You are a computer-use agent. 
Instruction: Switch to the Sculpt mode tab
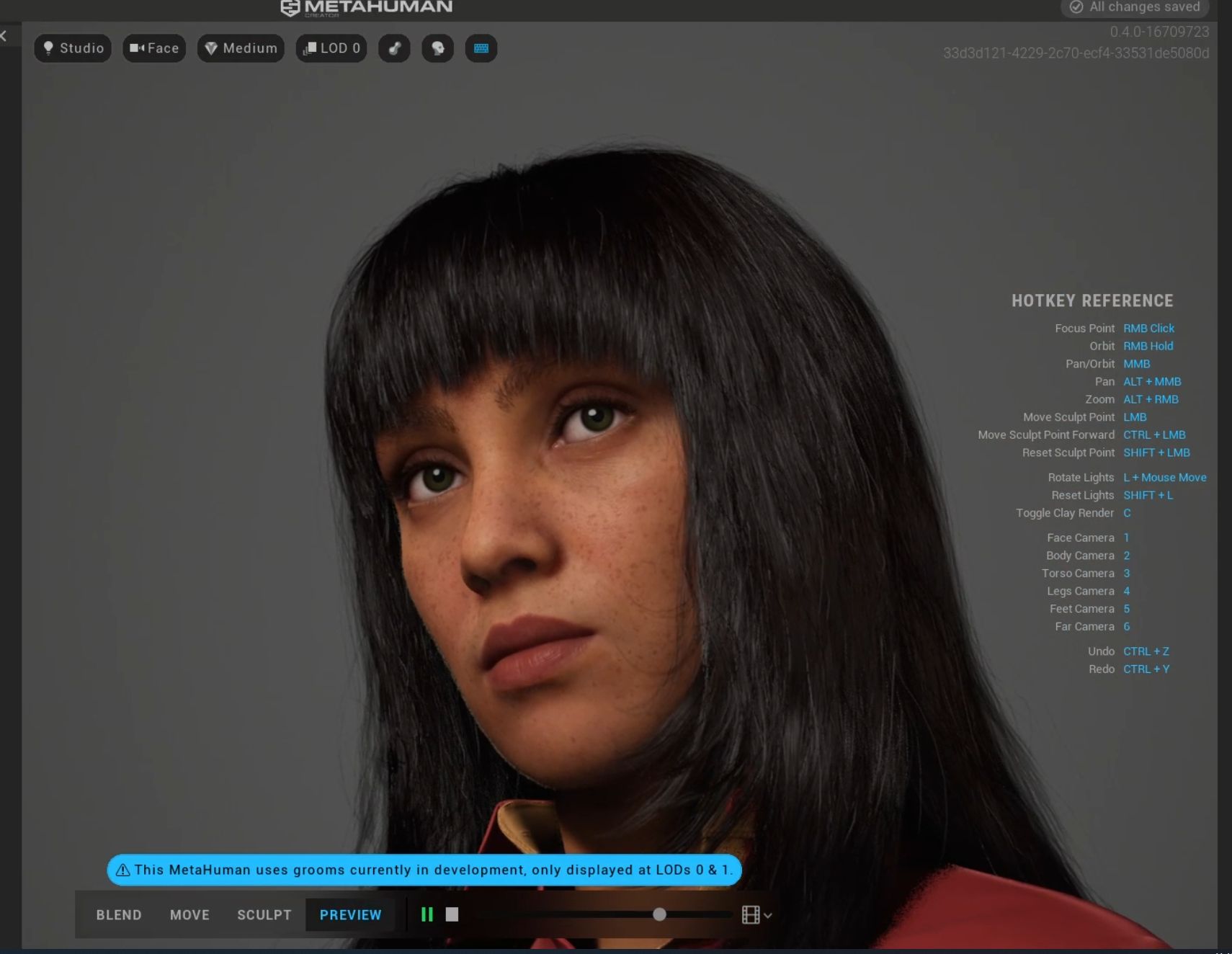click(x=264, y=915)
